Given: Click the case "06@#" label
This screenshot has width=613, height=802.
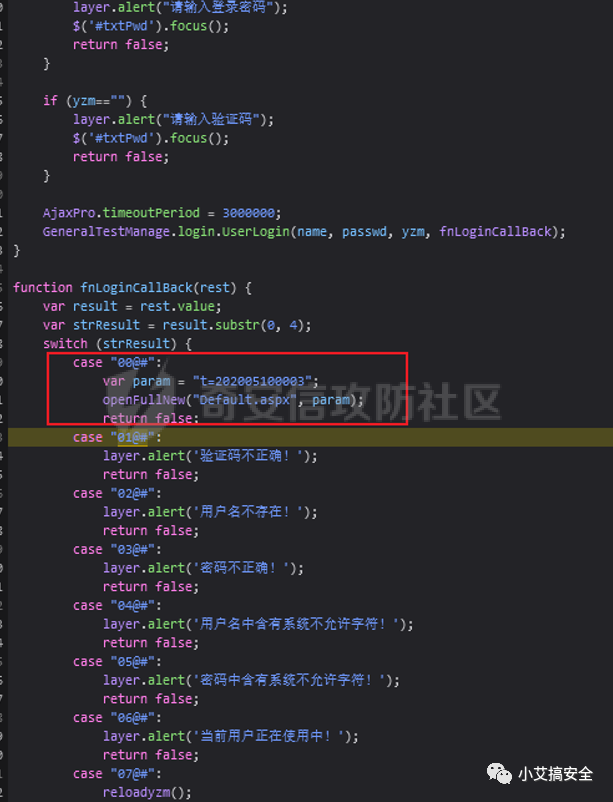Looking at the screenshot, I should (x=117, y=718).
